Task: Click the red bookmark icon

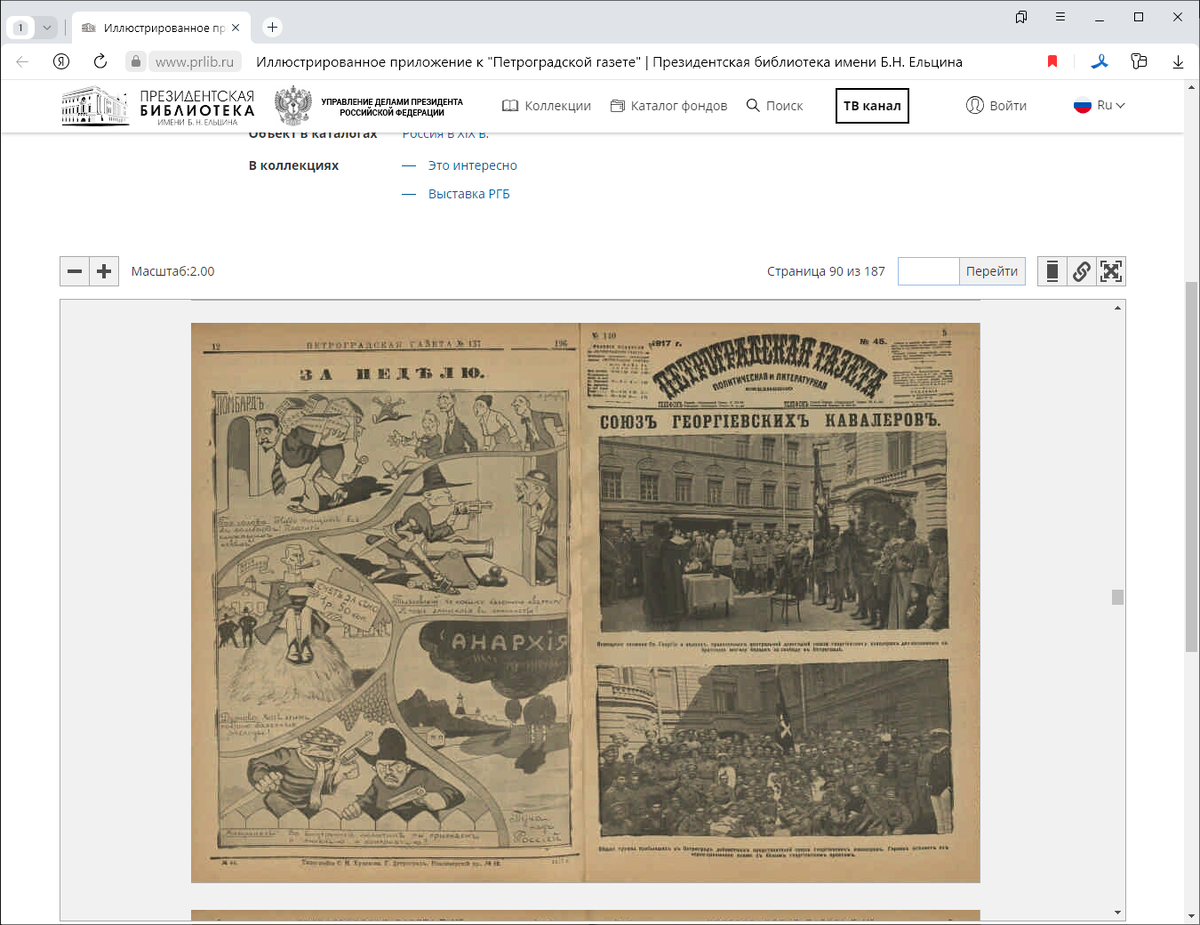Action: click(x=1052, y=62)
